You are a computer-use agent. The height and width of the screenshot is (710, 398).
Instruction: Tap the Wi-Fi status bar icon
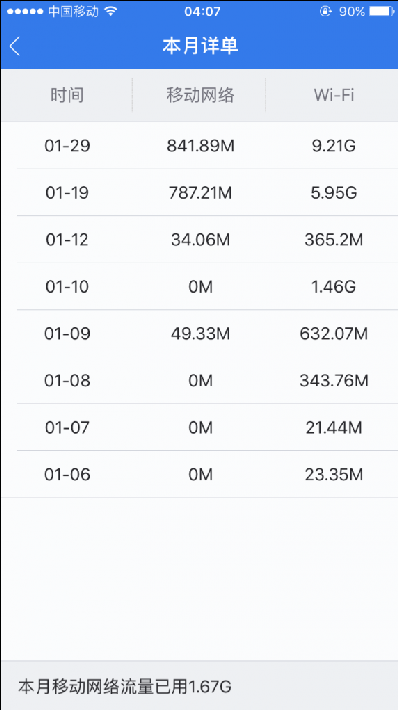[x=110, y=11]
